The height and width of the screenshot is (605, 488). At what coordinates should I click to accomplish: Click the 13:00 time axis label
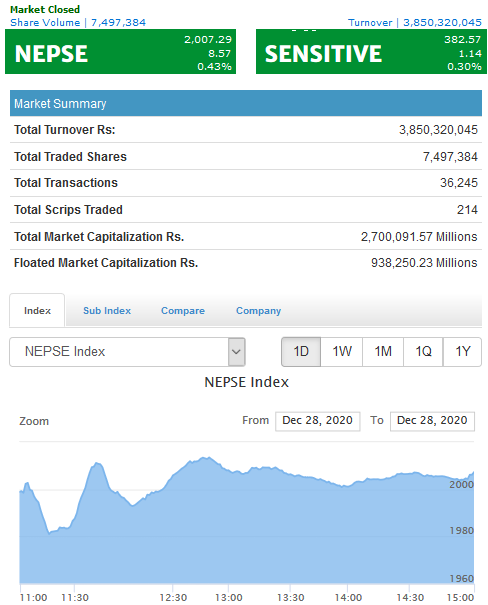click(228, 597)
